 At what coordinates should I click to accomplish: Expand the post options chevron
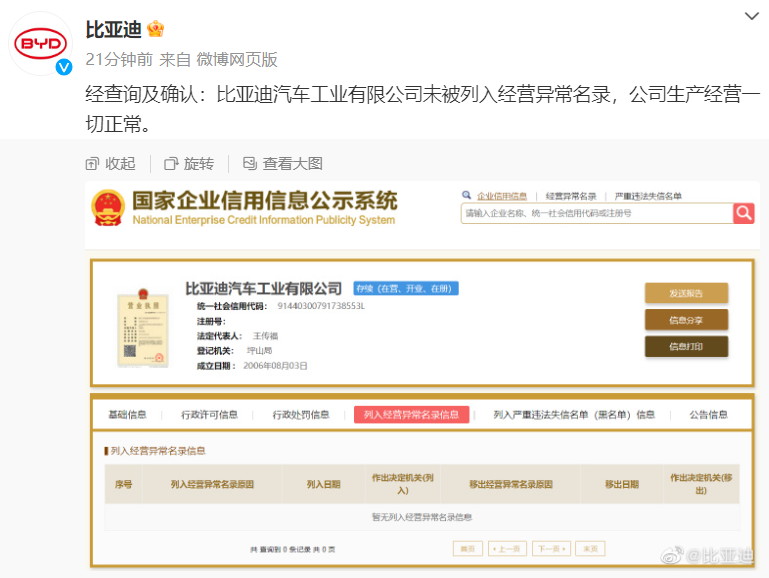click(x=752, y=17)
